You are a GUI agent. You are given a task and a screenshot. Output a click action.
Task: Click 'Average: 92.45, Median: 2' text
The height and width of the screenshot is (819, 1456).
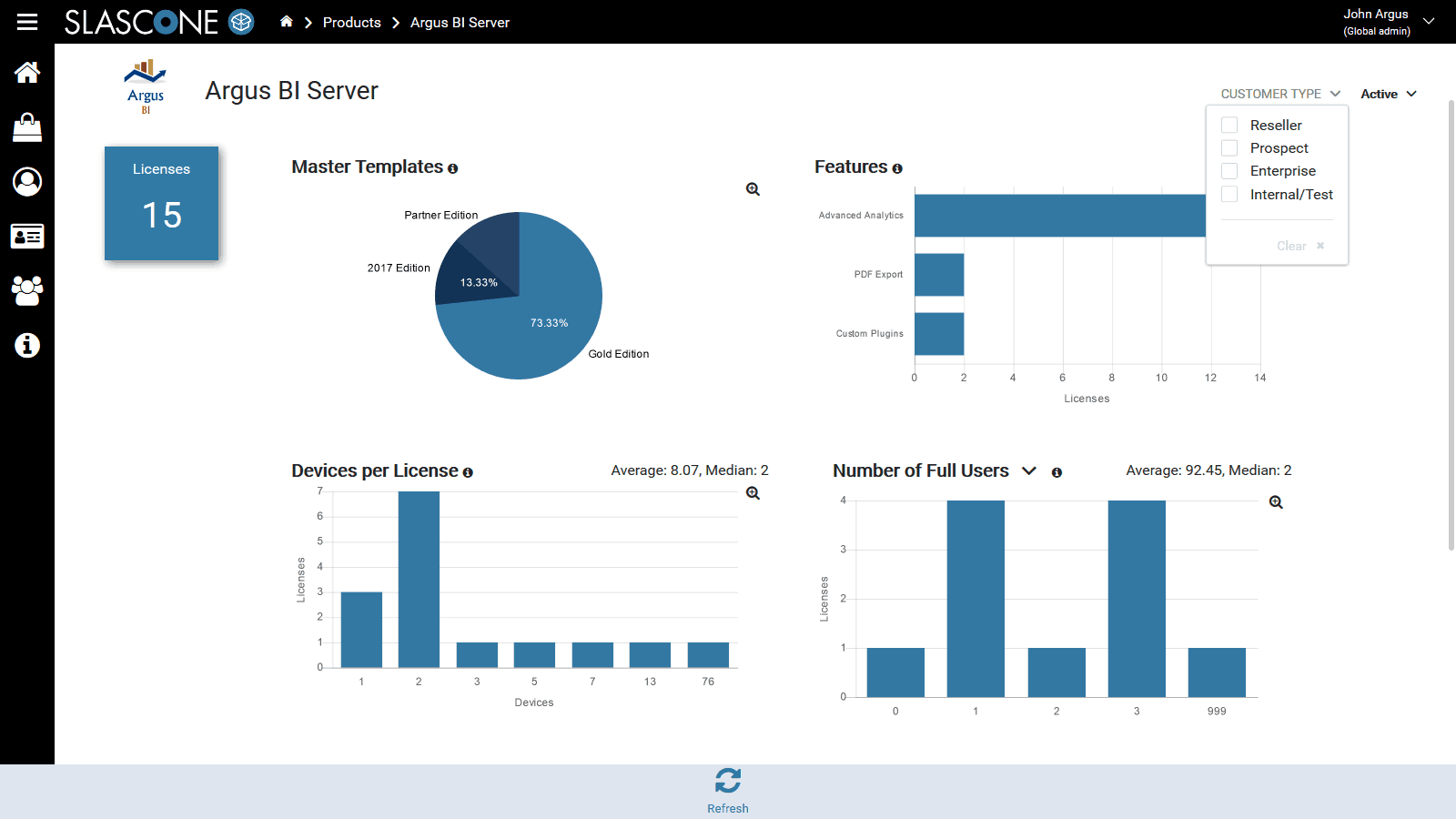(x=1208, y=470)
